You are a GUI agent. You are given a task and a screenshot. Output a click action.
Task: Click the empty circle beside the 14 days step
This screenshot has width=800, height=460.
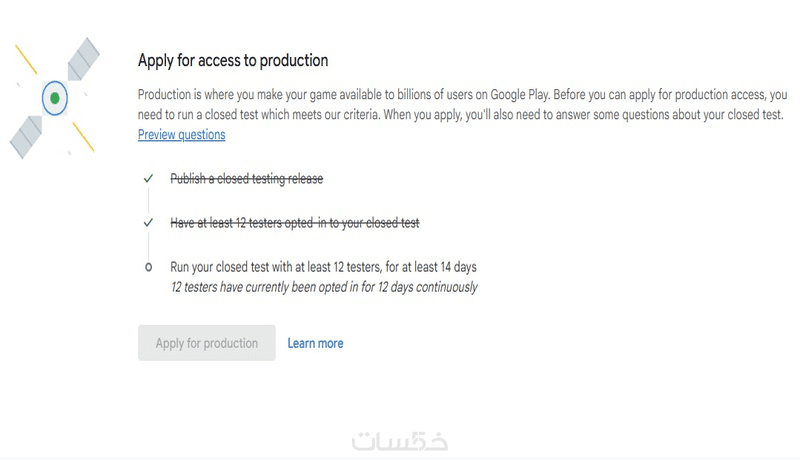point(148,267)
